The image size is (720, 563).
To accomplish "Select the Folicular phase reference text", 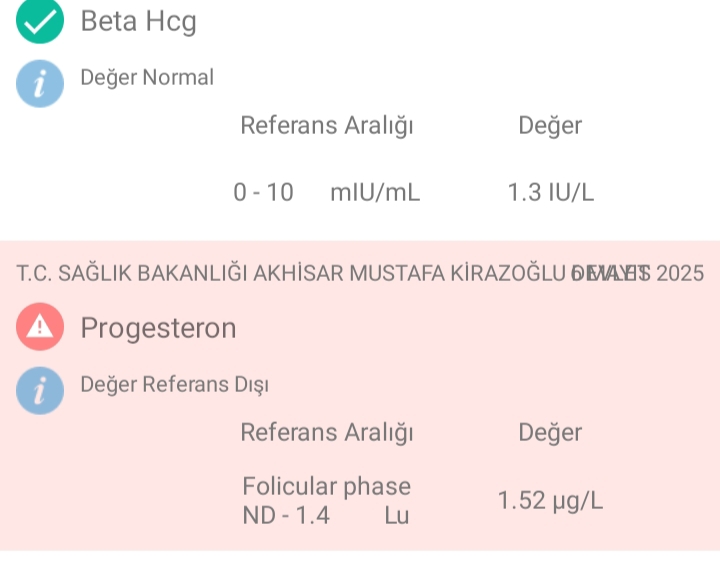I will (x=326, y=486).
